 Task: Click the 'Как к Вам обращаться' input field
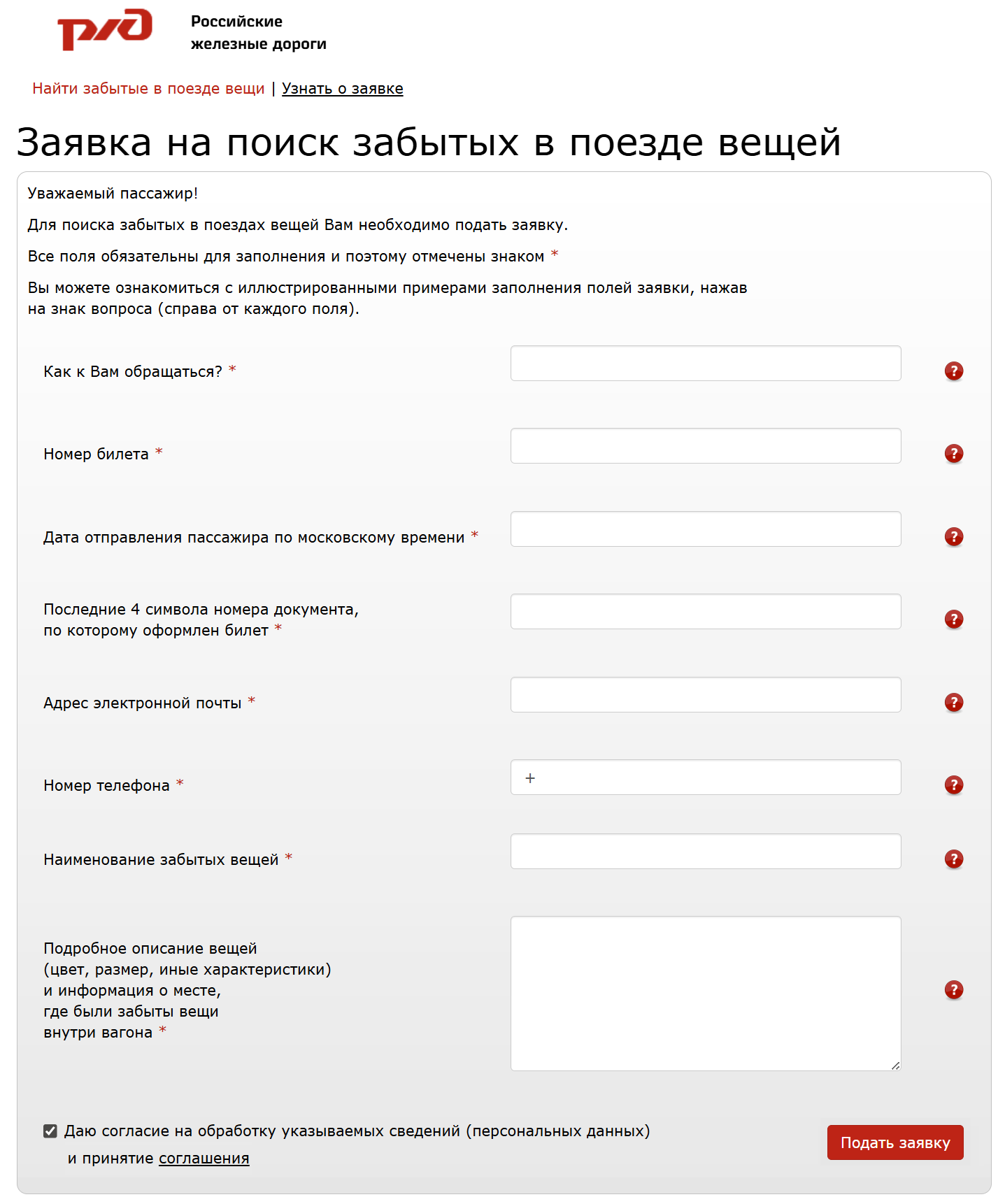click(x=705, y=363)
